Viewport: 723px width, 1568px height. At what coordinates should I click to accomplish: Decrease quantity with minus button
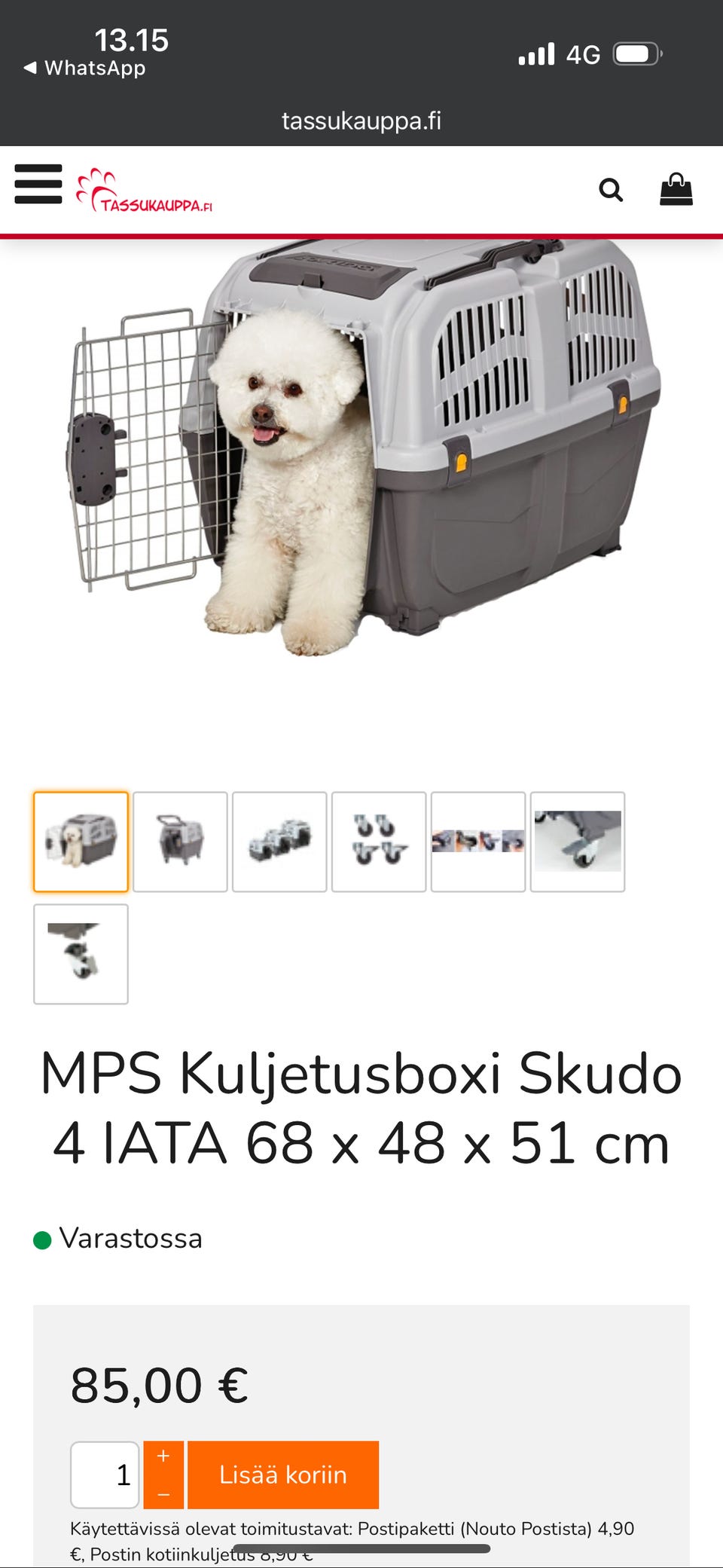(163, 1493)
